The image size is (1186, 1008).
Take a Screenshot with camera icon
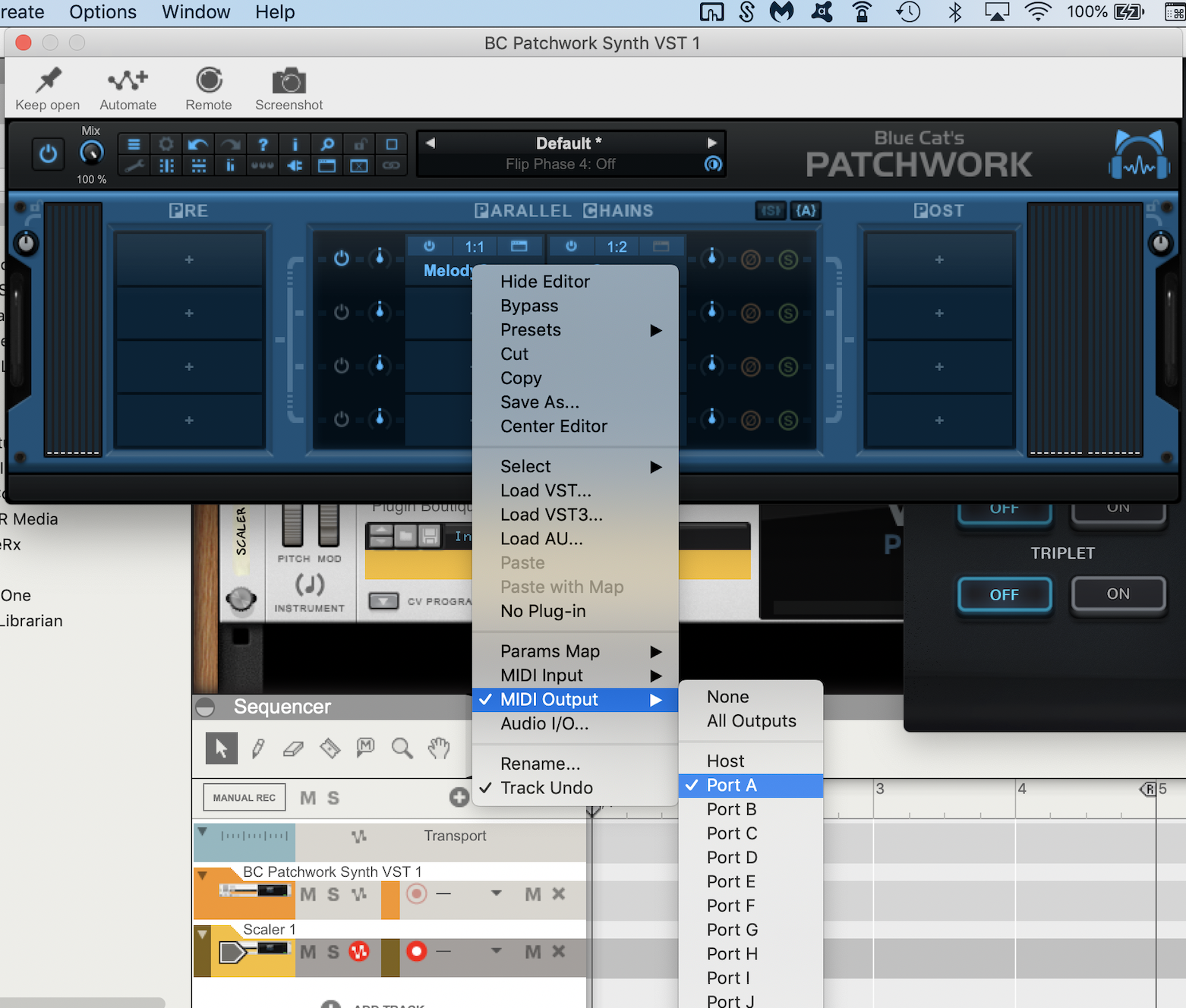[x=289, y=80]
